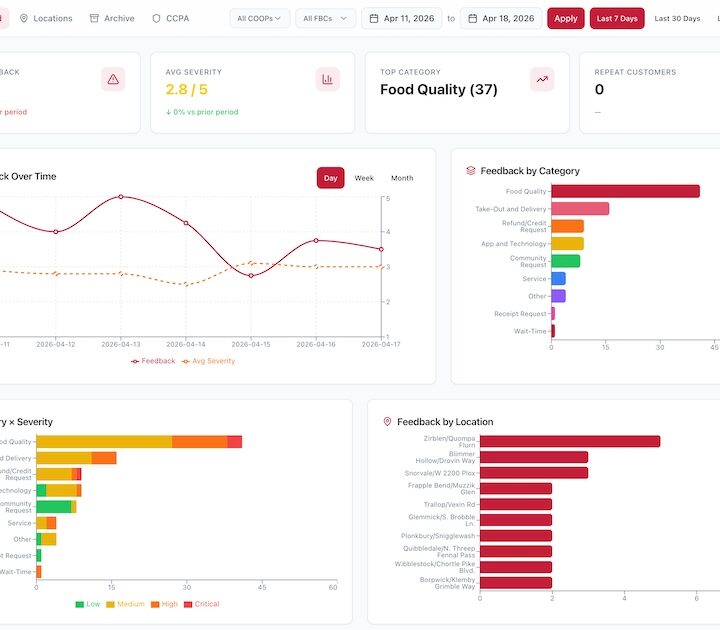This screenshot has height=630, width=720.
Task: Click the Take-Out and Delivery pink bar
Action: point(580,208)
